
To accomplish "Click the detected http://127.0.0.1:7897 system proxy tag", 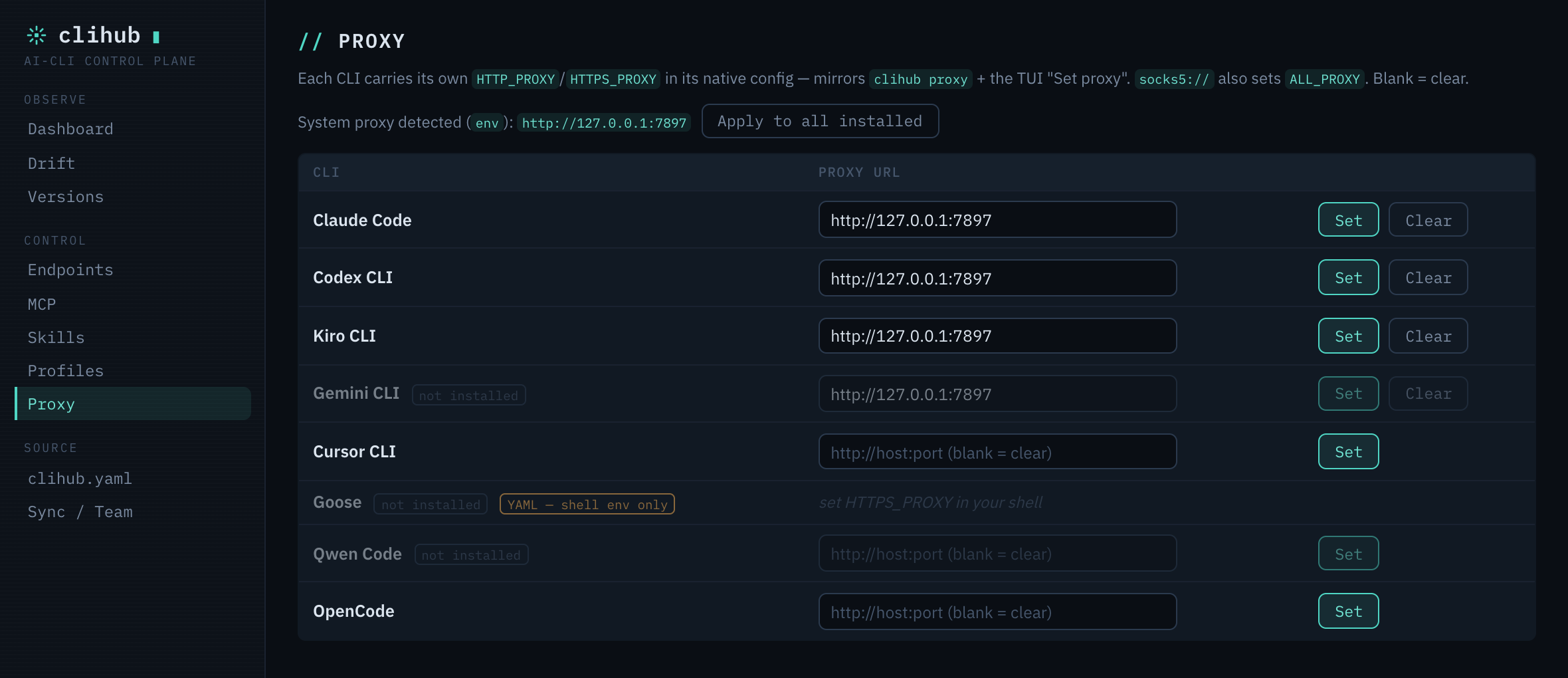I will (x=604, y=123).
